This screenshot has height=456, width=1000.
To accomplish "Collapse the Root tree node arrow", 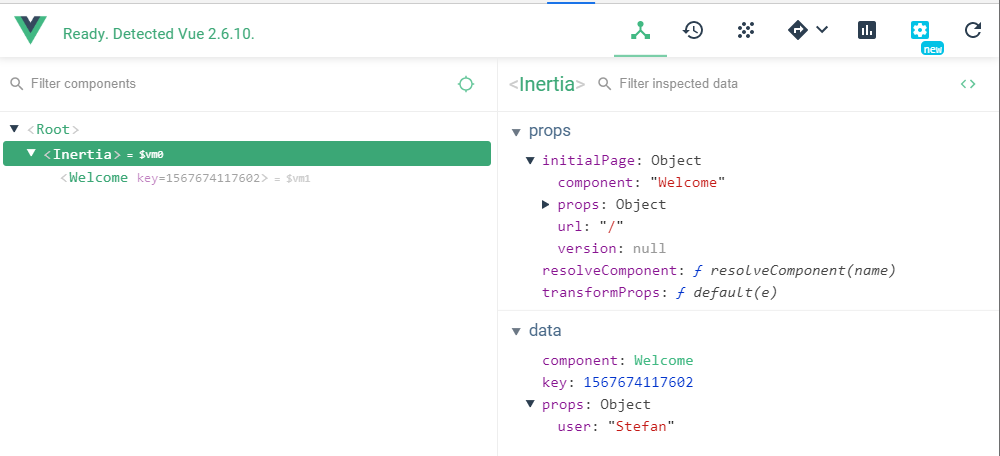I will point(14,129).
